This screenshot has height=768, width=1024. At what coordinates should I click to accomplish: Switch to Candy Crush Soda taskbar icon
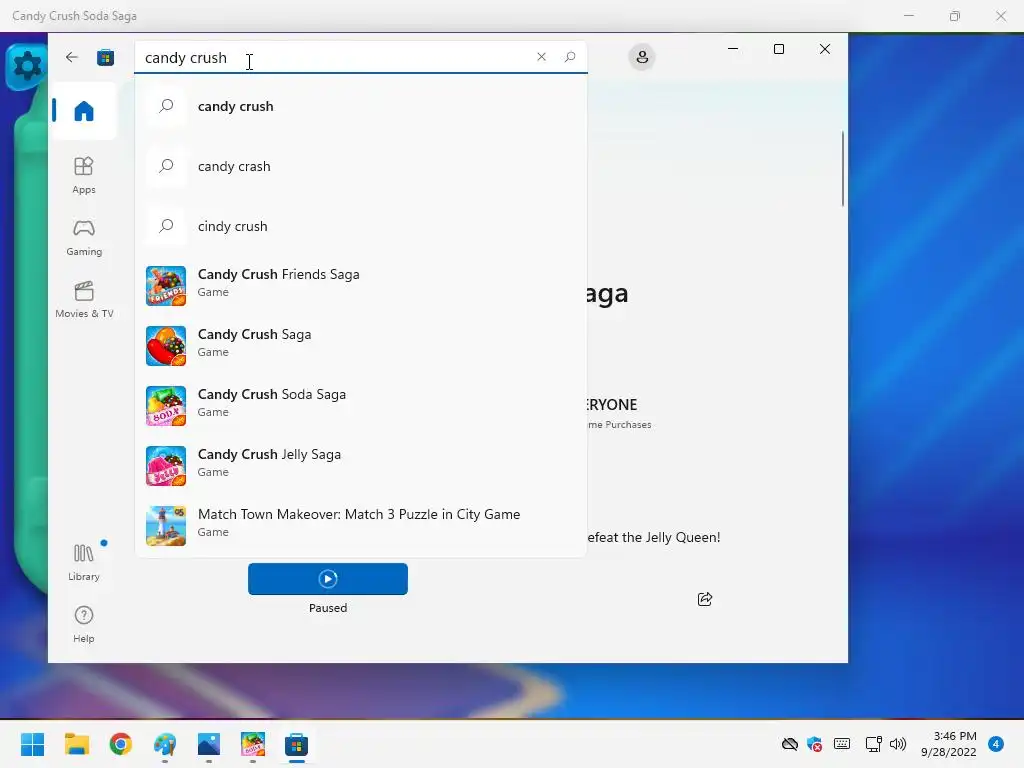coord(253,744)
